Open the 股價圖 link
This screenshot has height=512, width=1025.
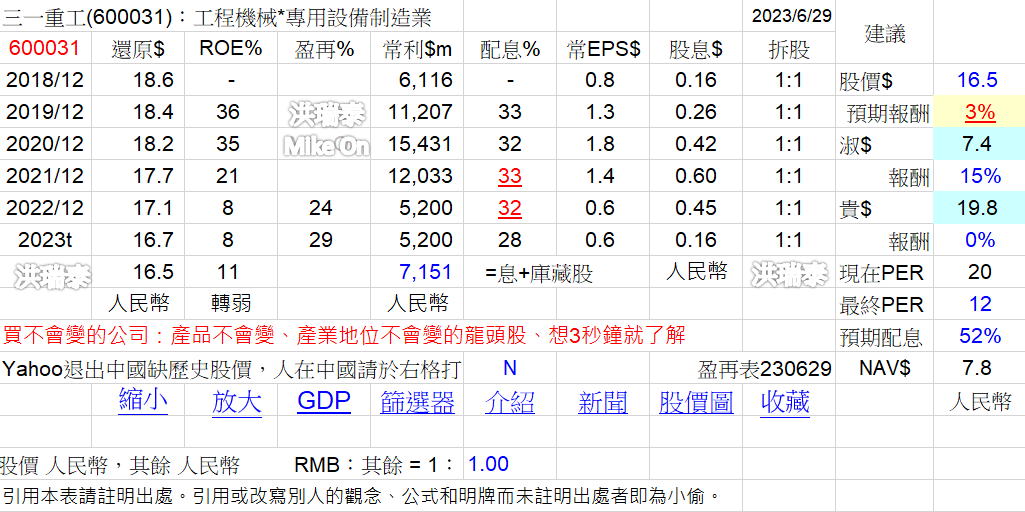(x=696, y=401)
